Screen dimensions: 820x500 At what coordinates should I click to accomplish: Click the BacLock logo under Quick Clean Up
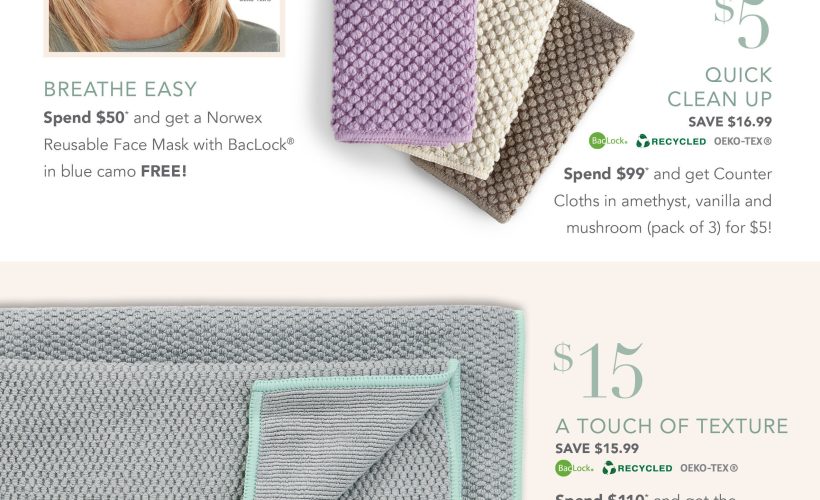[x=608, y=141]
